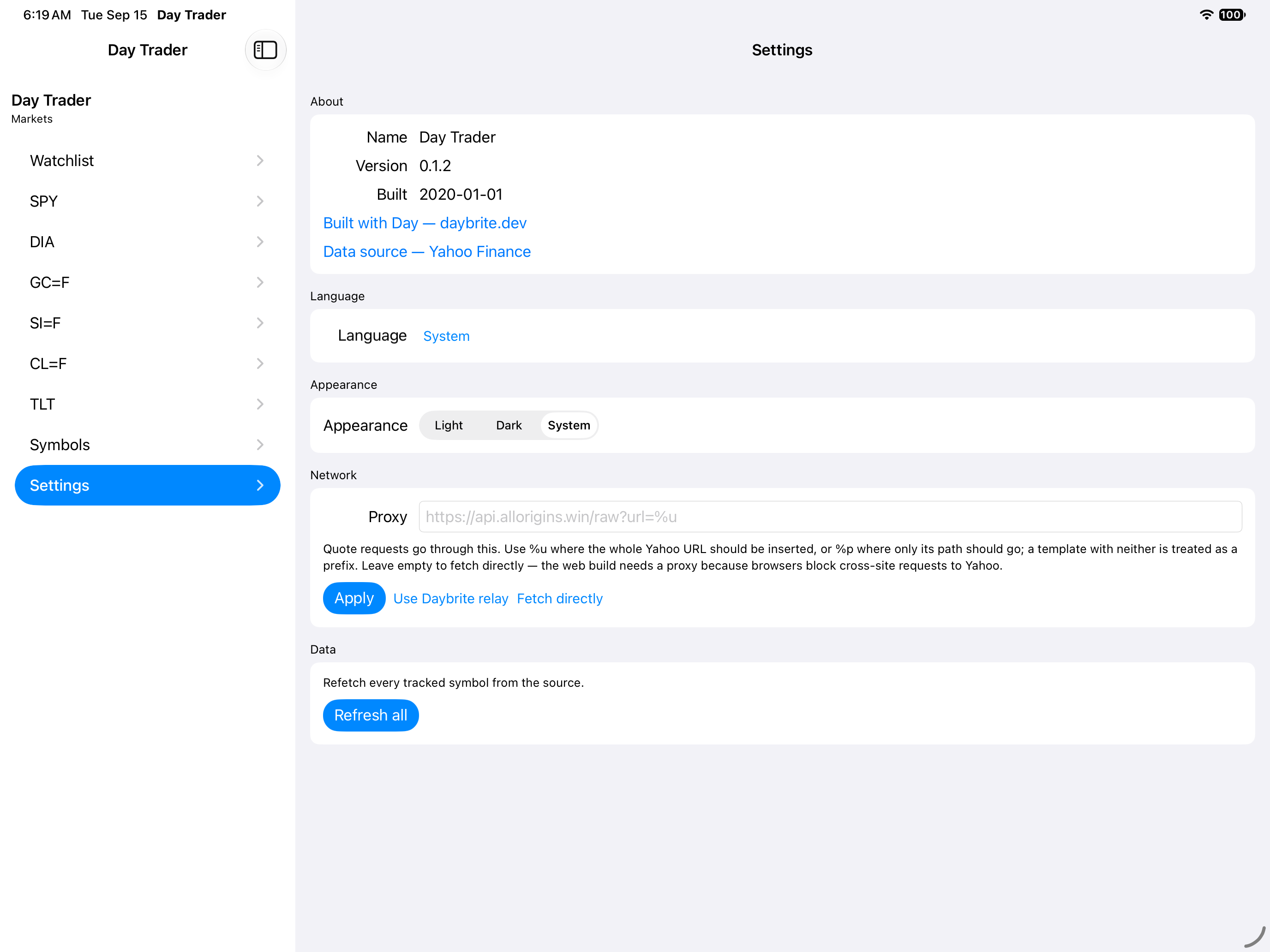Image resolution: width=1270 pixels, height=952 pixels.
Task: Open the Watchlist sidebar item
Action: 148,161
